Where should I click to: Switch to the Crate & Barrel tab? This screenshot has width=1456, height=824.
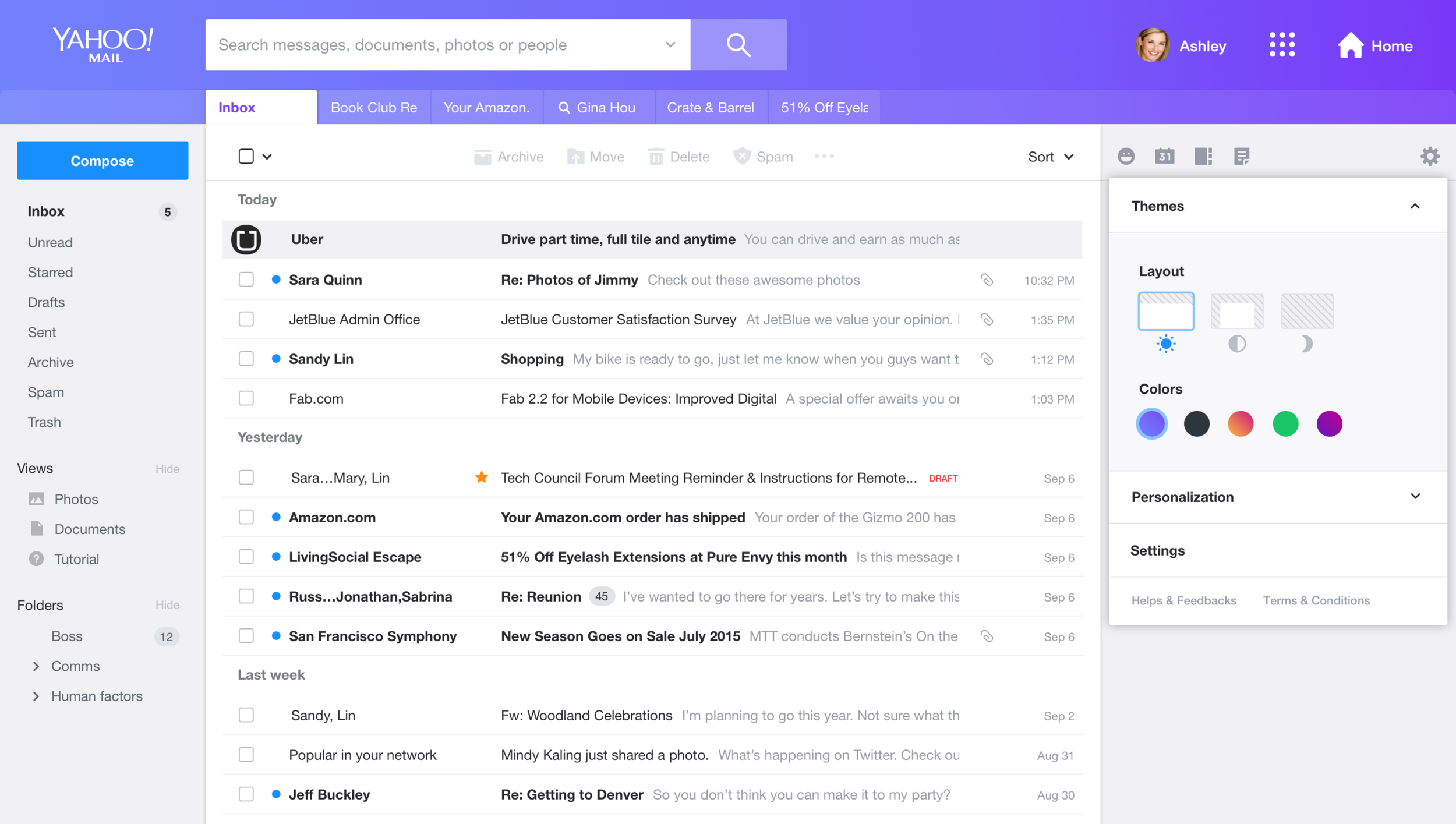click(710, 108)
